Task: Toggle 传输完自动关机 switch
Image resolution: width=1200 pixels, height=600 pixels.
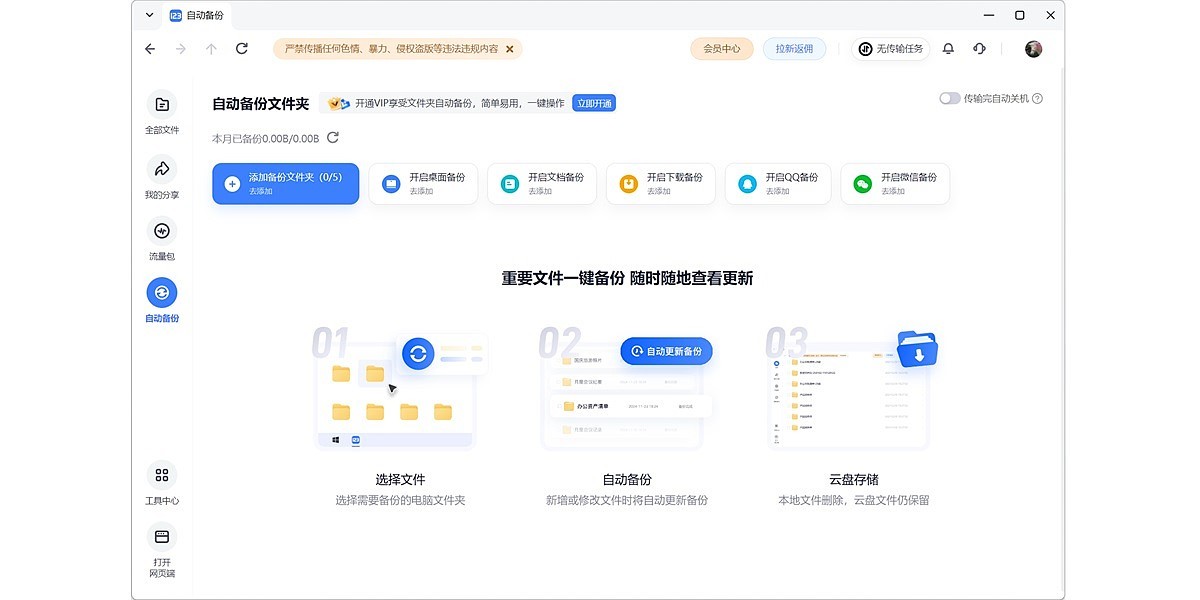Action: tap(949, 99)
